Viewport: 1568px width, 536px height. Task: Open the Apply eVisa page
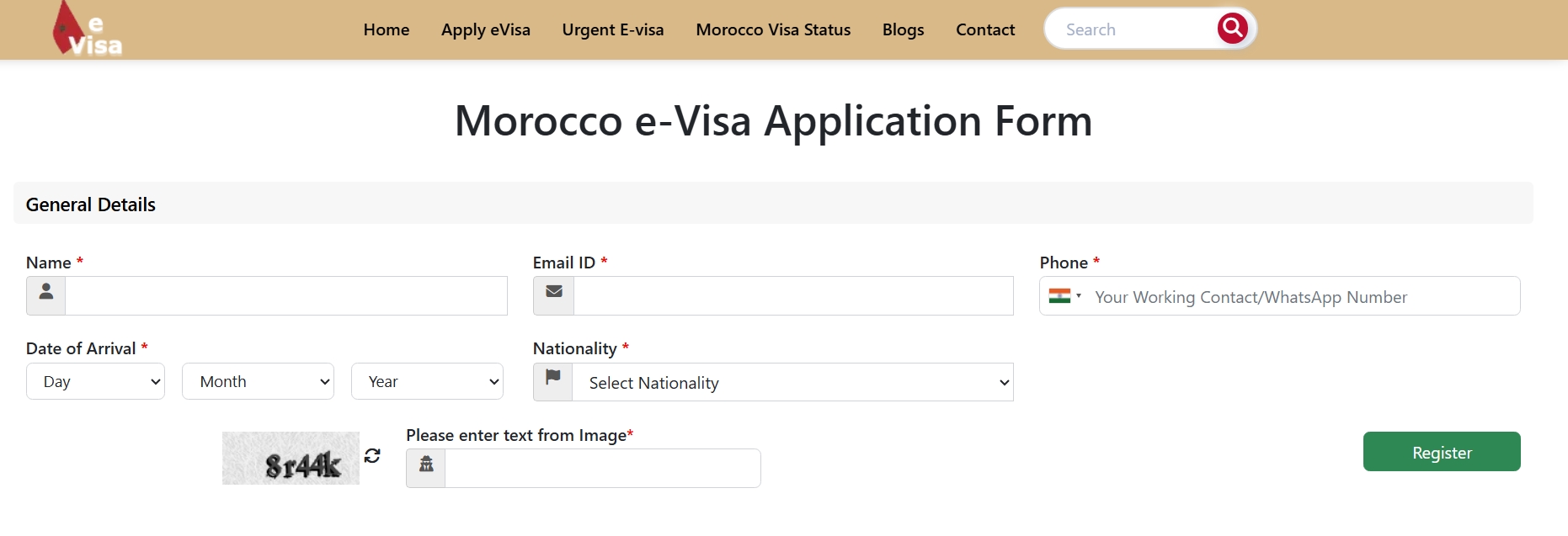[486, 30]
